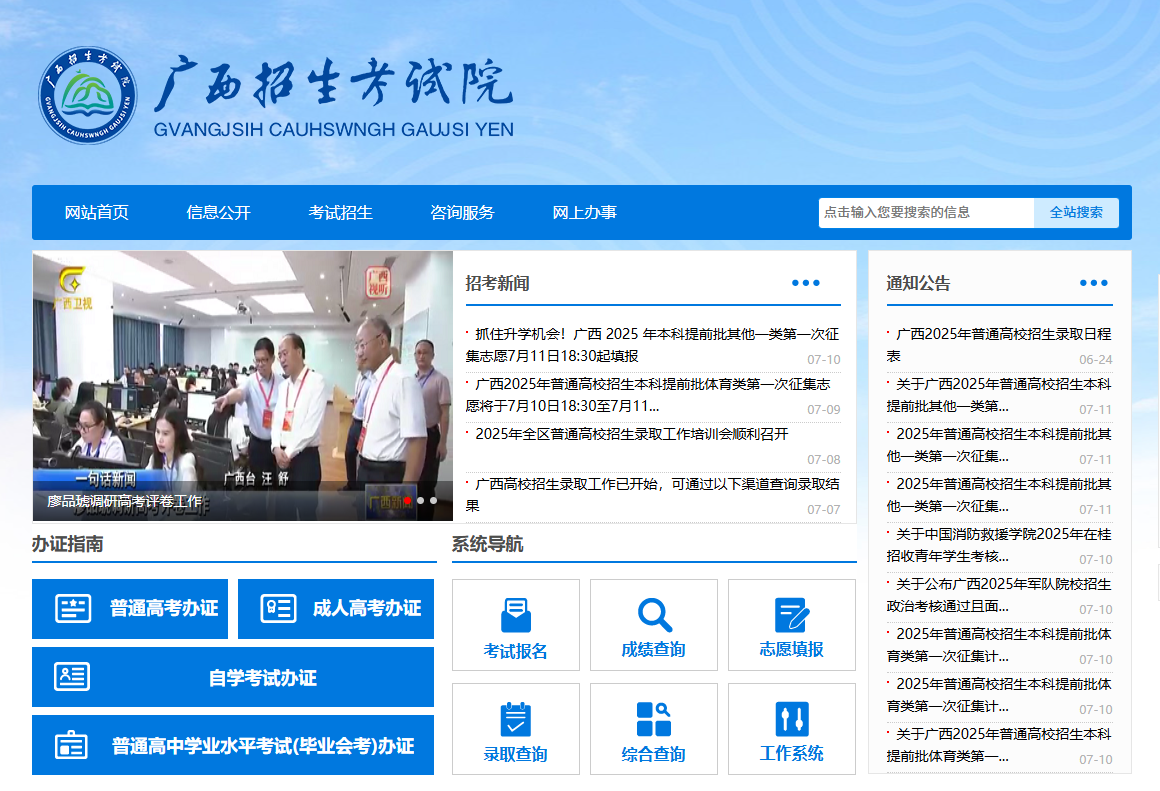The image size is (1160, 791).
Task: Click the news carousel image of 高考评卷
Action: click(x=242, y=380)
